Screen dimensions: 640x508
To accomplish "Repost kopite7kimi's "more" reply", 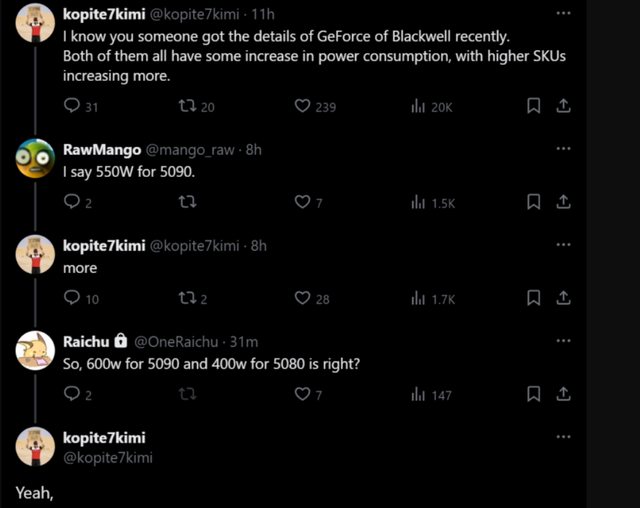I will [185, 298].
